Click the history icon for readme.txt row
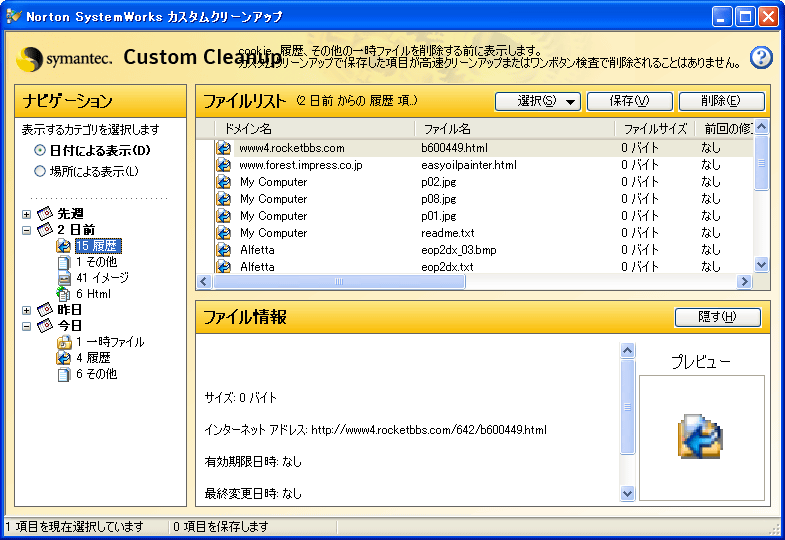The height and width of the screenshot is (540, 785). pyautogui.click(x=223, y=233)
